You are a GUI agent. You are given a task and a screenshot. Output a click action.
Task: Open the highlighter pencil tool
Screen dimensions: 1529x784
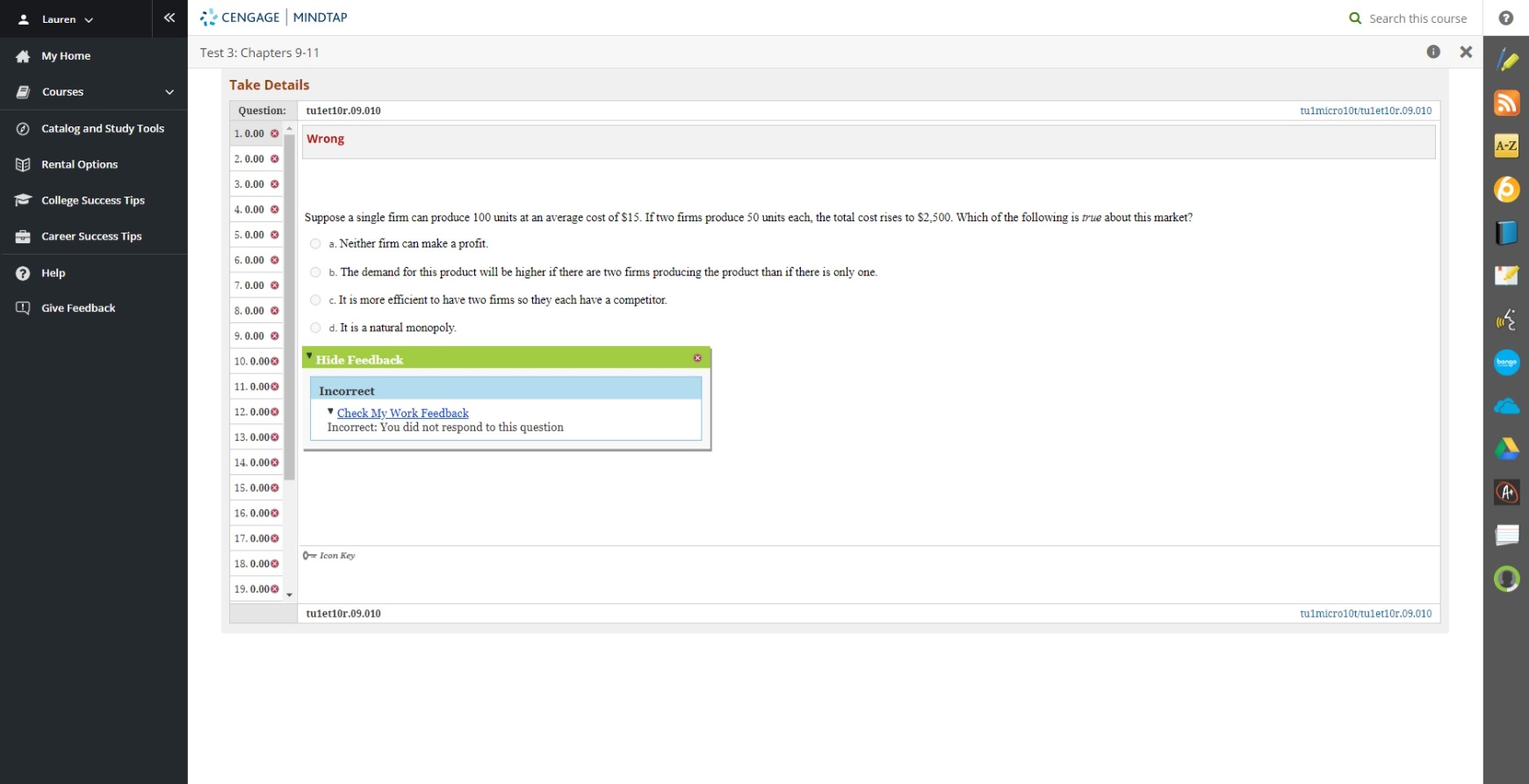(x=1506, y=60)
